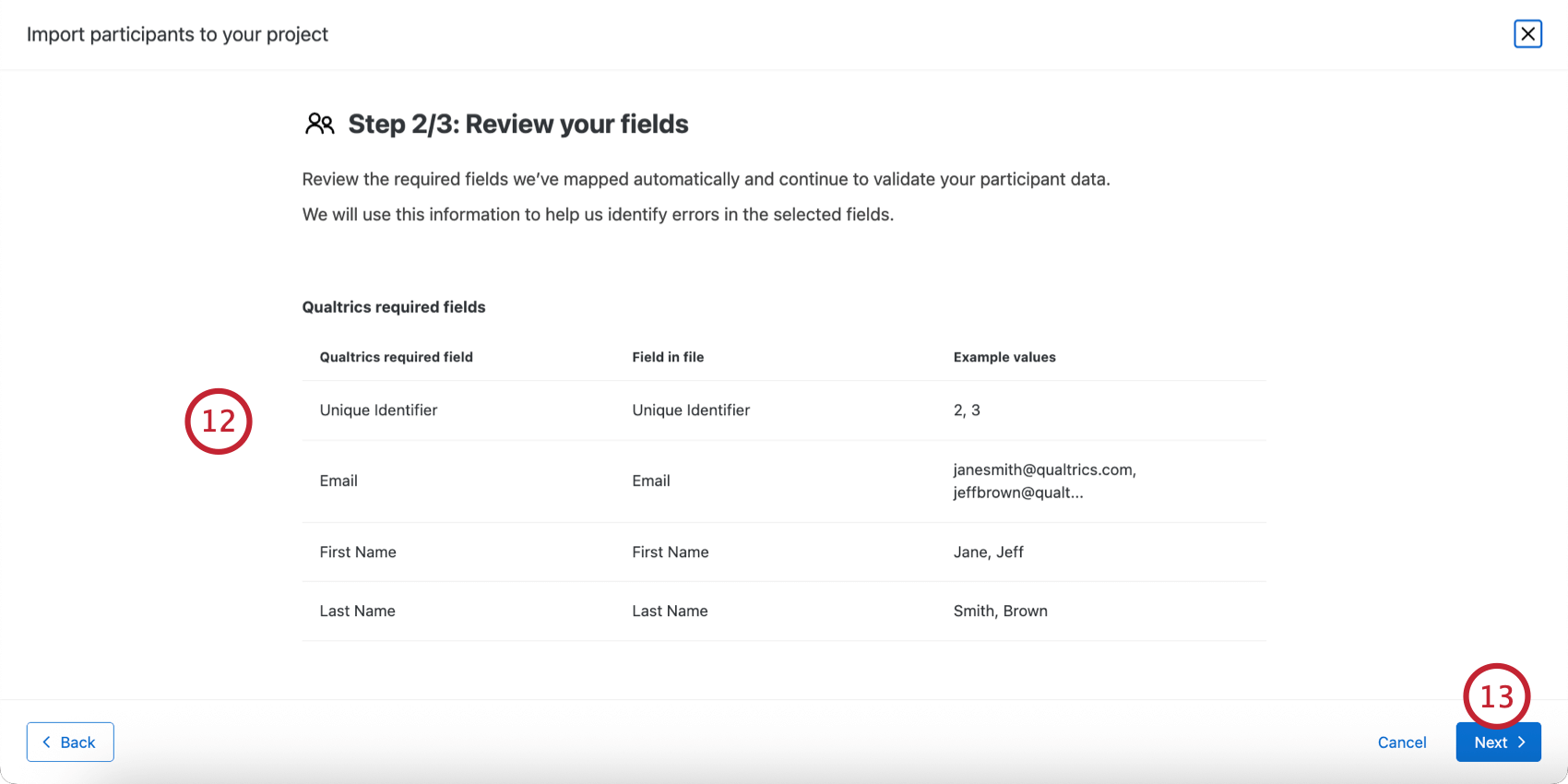Select Last Name in the Field in file column

click(670, 612)
